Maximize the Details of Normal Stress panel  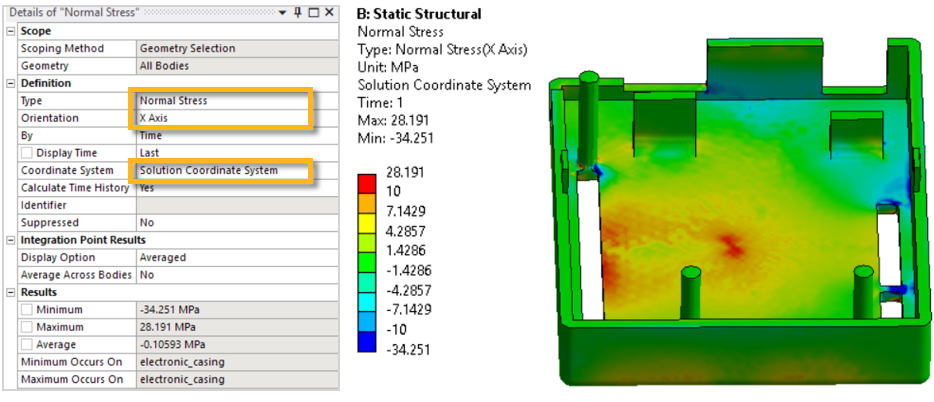coord(313,13)
